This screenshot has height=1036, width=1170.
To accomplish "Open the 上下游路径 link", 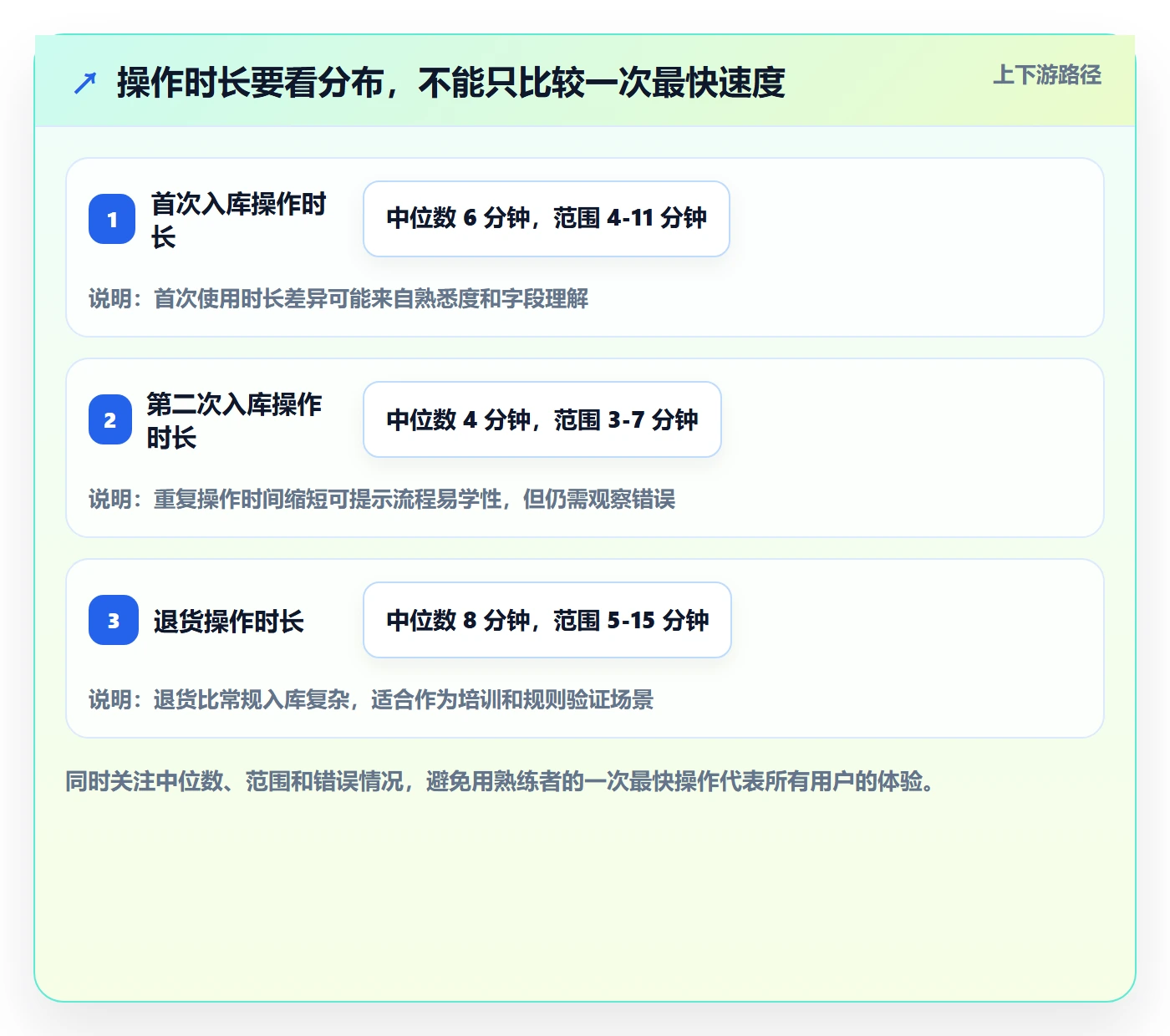I will (1047, 75).
